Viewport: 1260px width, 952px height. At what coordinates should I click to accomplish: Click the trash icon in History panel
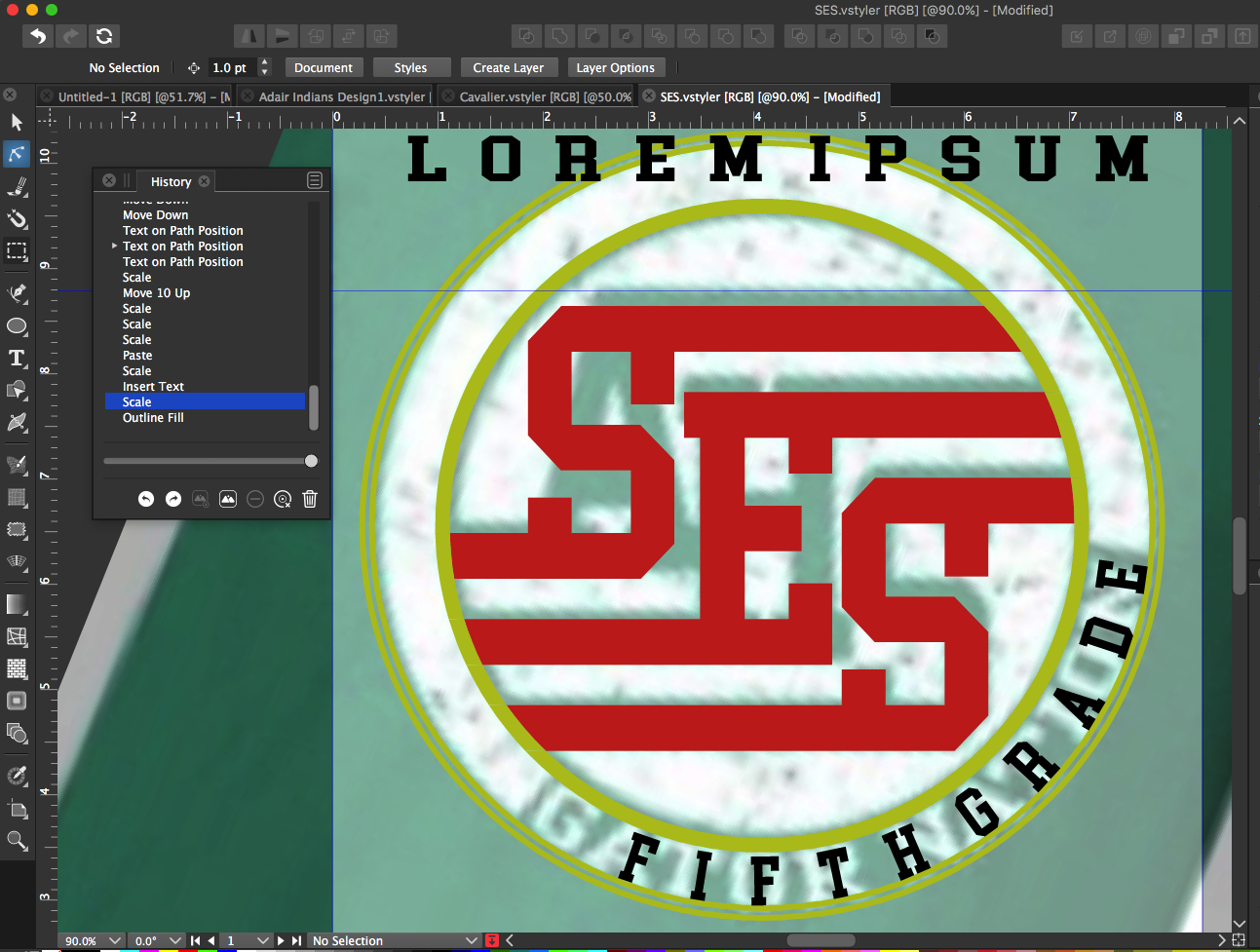click(x=310, y=499)
